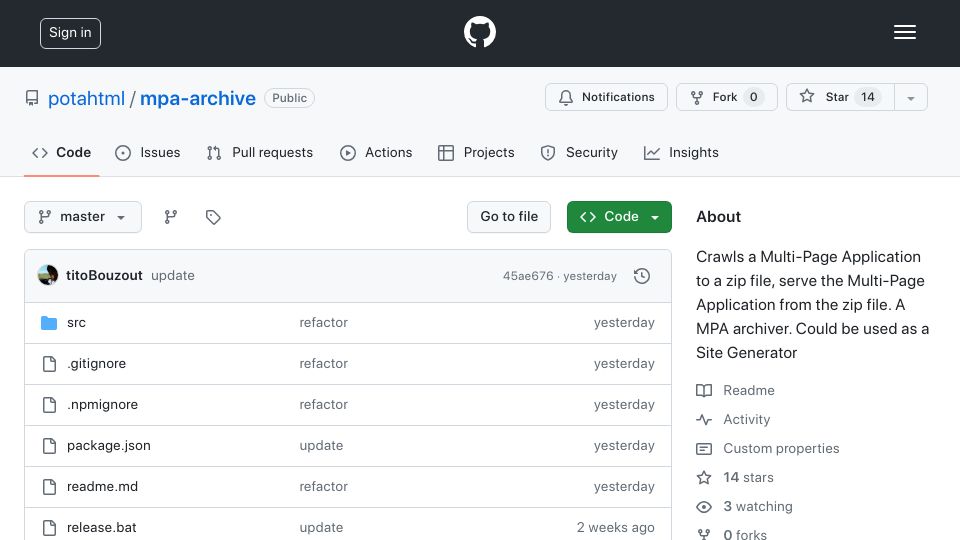Click the Sign in button
Screen dimensions: 960x540
pyautogui.click(x=70, y=33)
